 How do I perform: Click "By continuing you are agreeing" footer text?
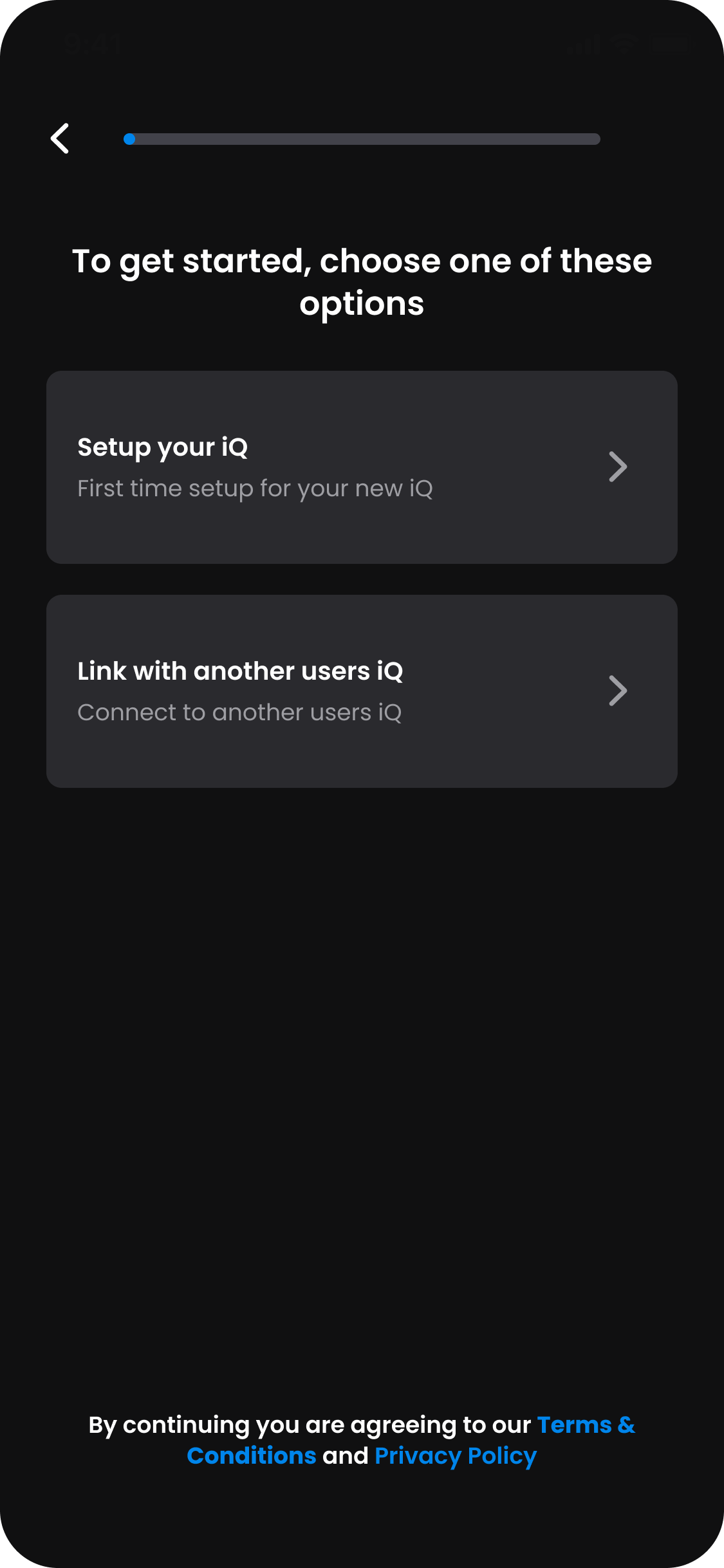tap(309, 1426)
